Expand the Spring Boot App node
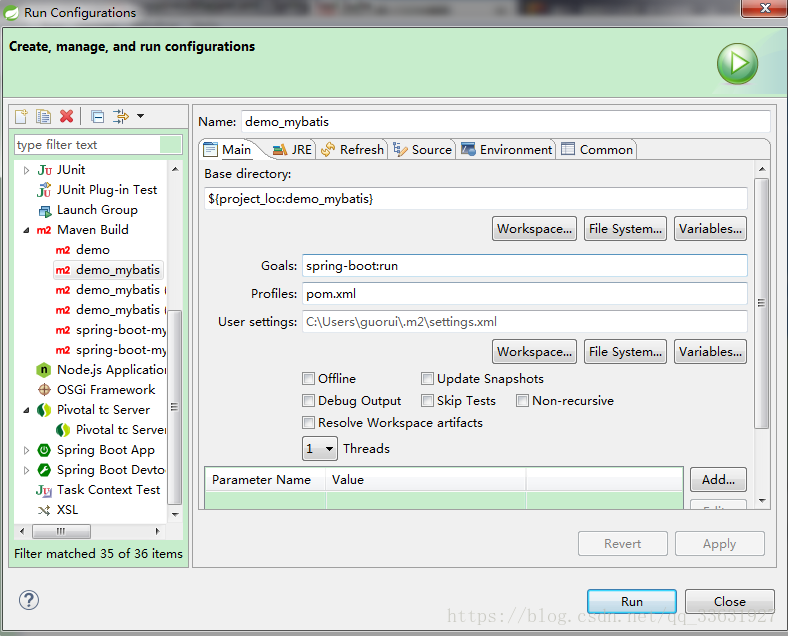Viewport: 788px width, 636px height. [26, 450]
